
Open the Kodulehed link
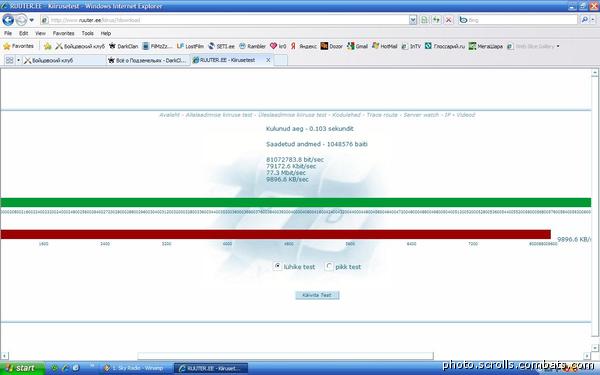click(x=347, y=115)
